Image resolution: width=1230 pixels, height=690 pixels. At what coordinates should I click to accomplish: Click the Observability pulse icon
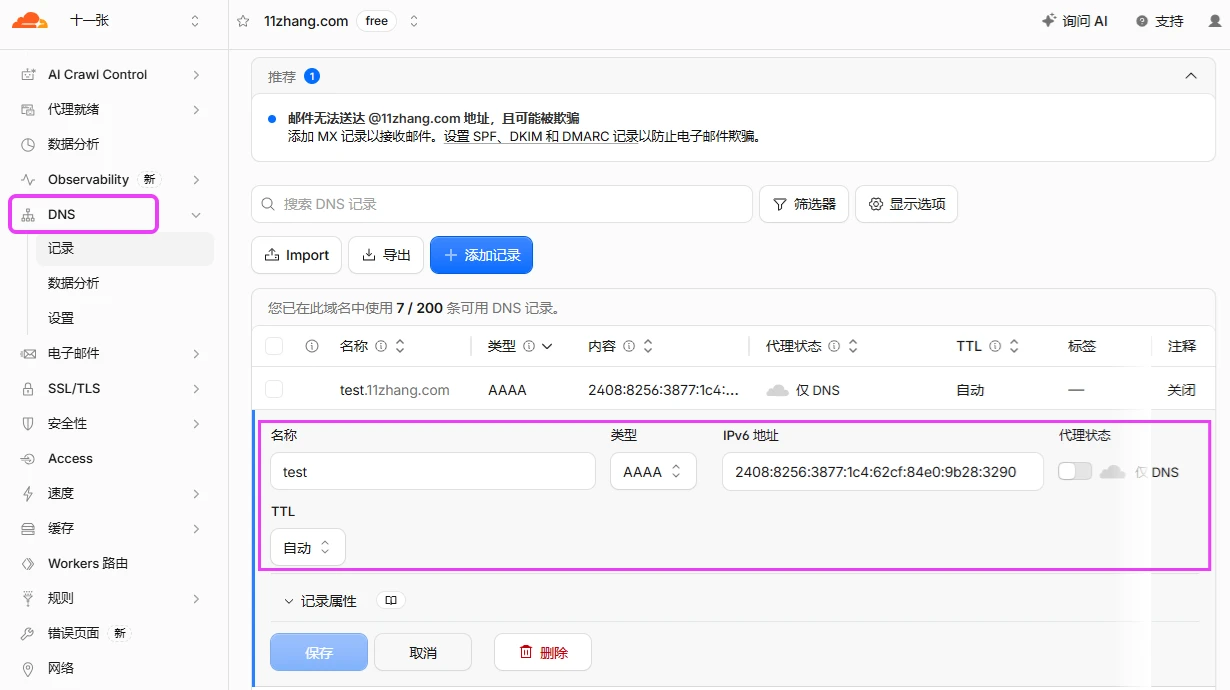tap(28, 180)
